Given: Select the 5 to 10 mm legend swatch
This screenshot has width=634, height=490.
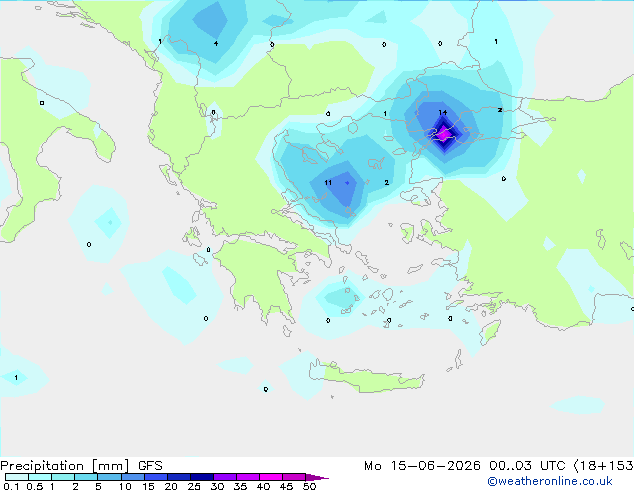Looking at the screenshot, I should [109, 477].
